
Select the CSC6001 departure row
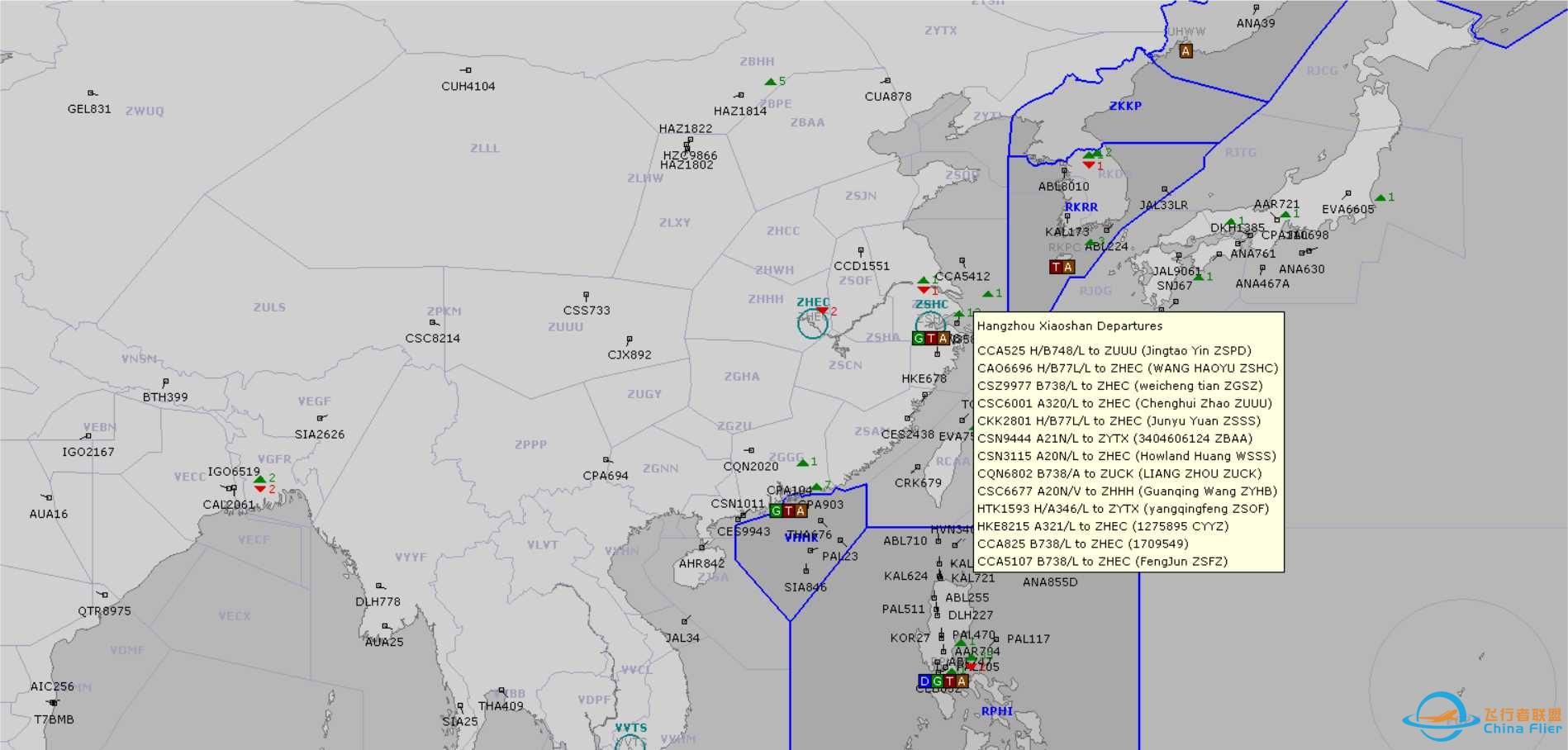(x=1124, y=403)
